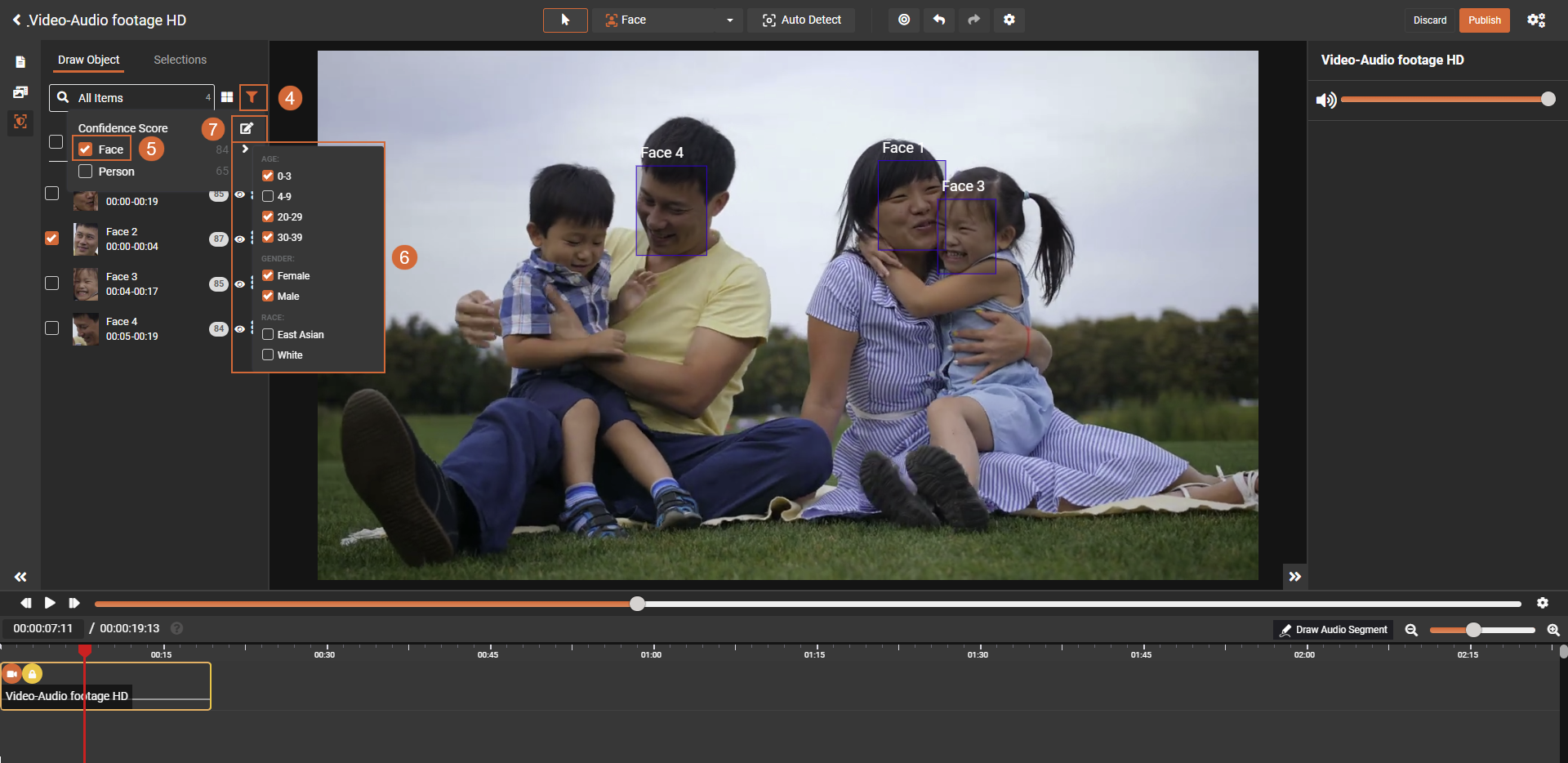Collapse the left panel with double chevron
The width and height of the screenshot is (1568, 763).
[x=20, y=577]
